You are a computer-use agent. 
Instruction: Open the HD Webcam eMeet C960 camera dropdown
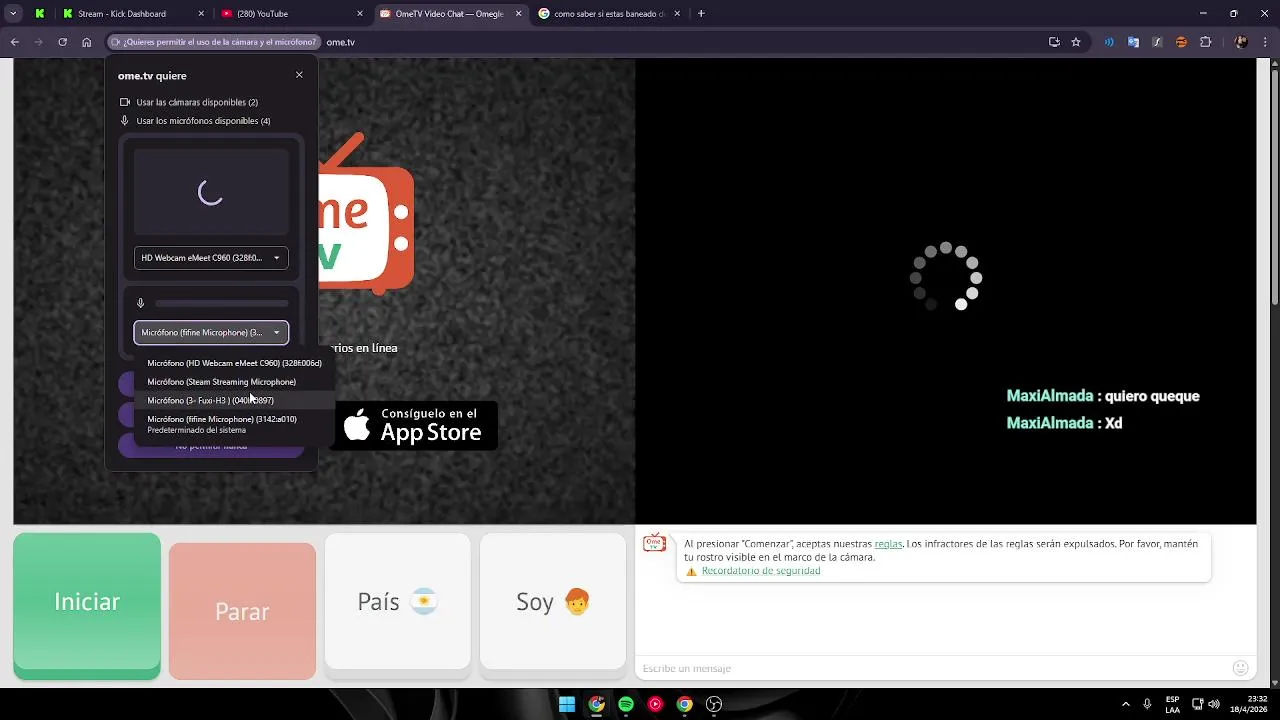[211, 258]
